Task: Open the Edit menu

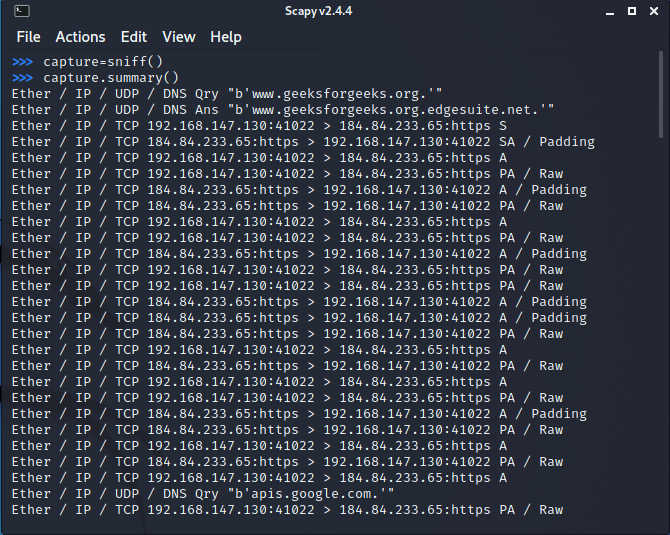Action: pyautogui.click(x=133, y=37)
